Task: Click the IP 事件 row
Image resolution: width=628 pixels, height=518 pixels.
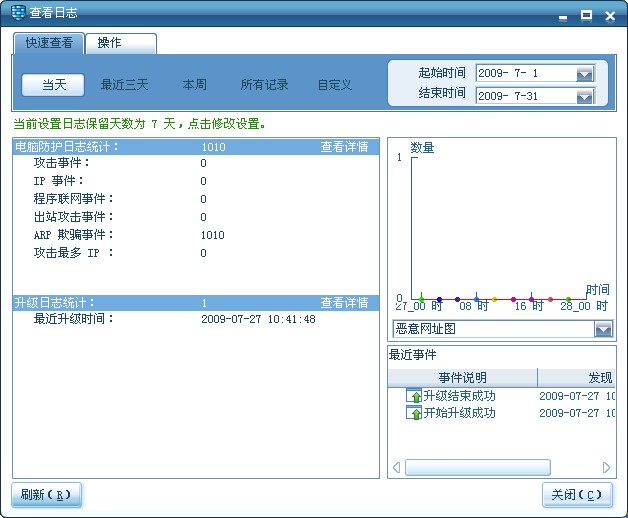Action: pyautogui.click(x=196, y=181)
